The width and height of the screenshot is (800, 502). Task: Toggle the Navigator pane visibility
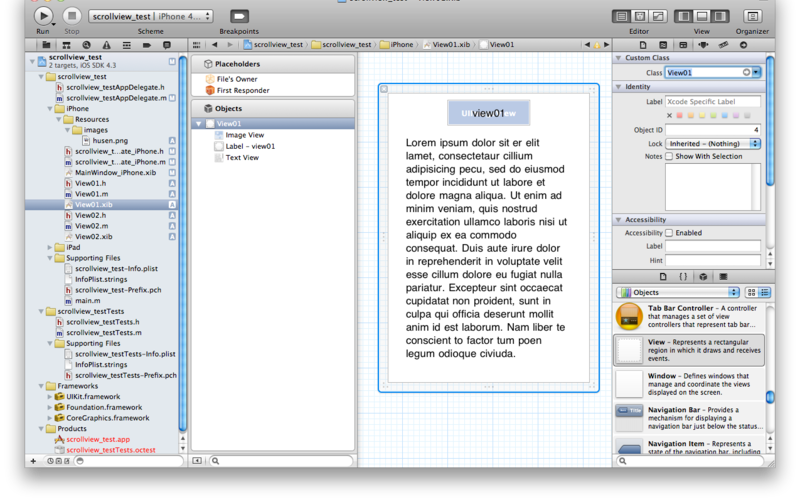tap(684, 16)
